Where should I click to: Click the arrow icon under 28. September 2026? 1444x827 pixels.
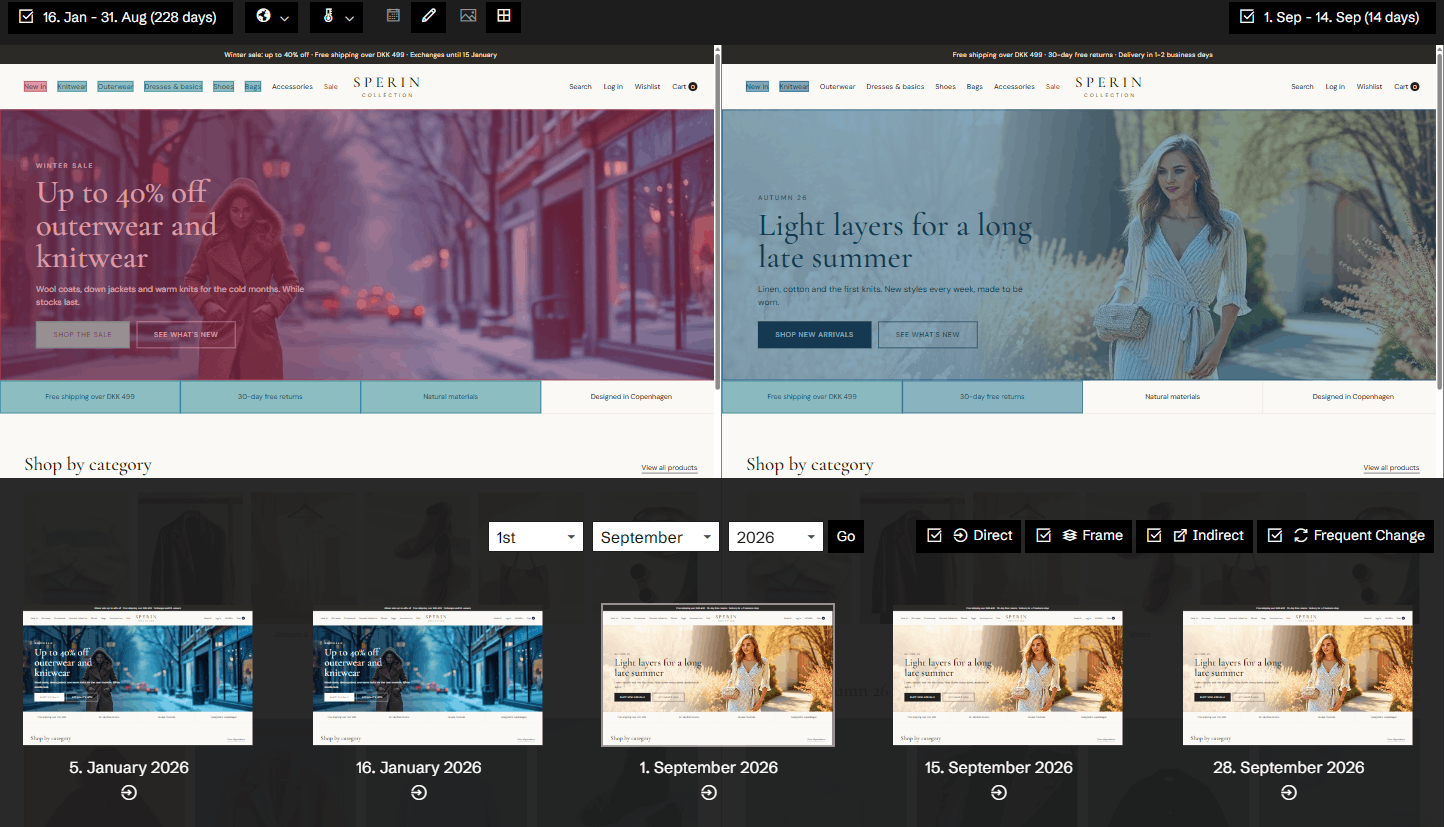point(1289,793)
